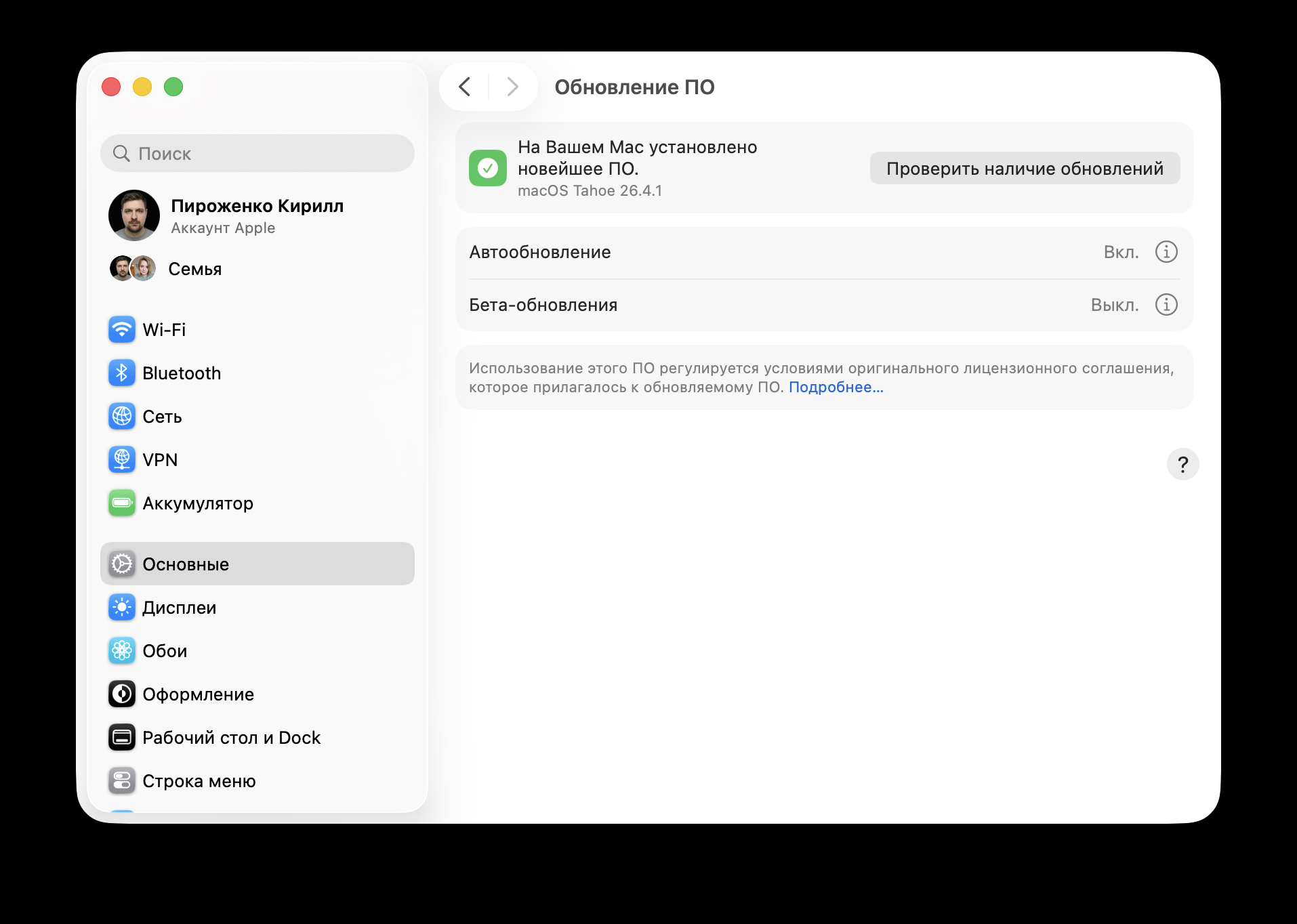Open Семья family settings
Screen dimensions: 1297x924
(194, 268)
